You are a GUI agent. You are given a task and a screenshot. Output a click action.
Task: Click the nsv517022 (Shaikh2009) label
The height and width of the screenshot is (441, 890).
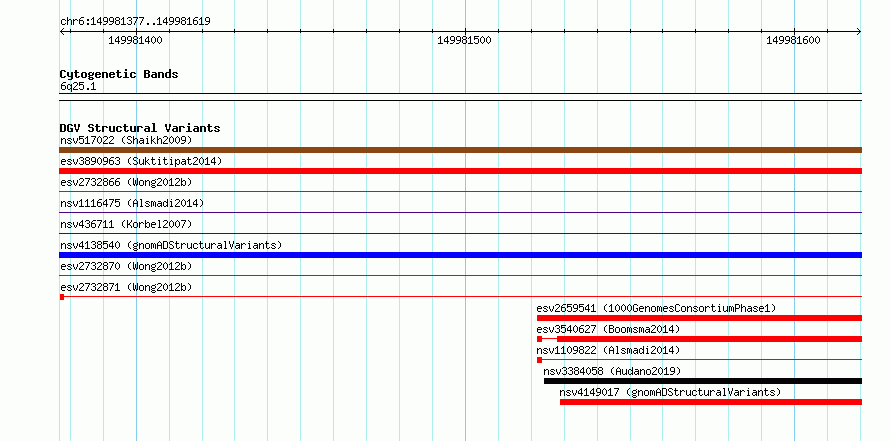point(126,140)
